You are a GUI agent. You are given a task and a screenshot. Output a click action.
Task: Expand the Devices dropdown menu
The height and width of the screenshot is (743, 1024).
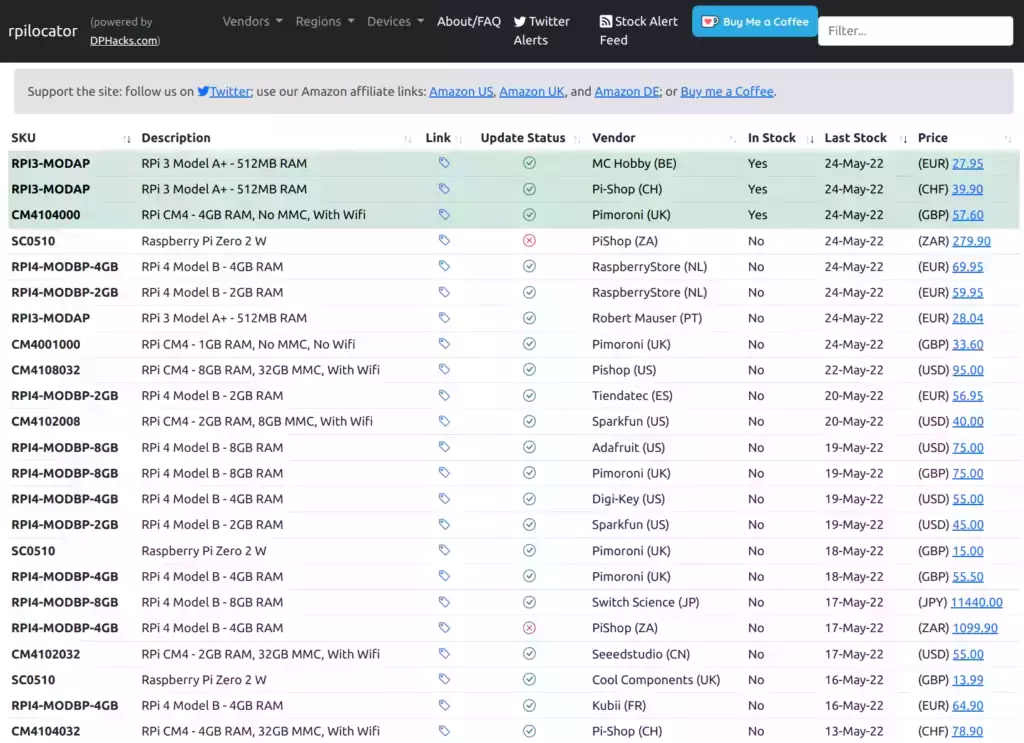[x=395, y=22]
